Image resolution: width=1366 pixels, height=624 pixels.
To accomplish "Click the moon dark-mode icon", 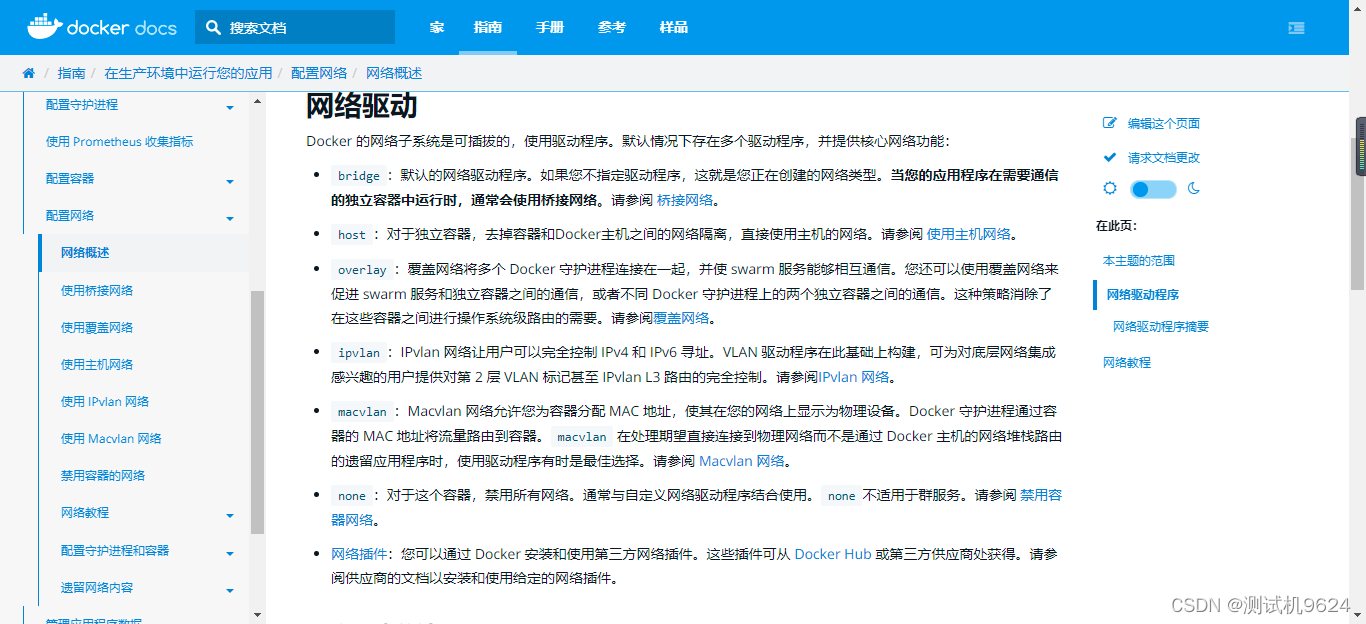I will click(1194, 188).
